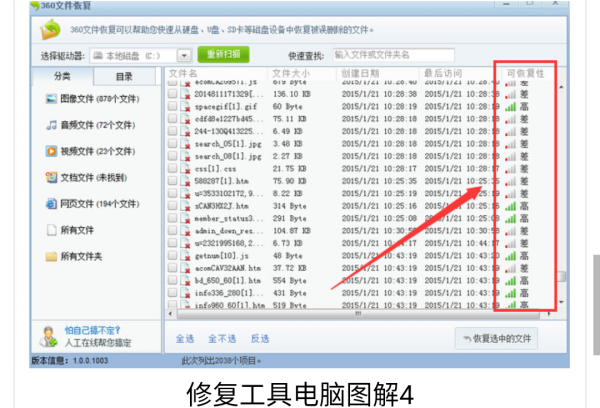
Task: Check the box for u=2321995168 file
Action: click(173, 243)
